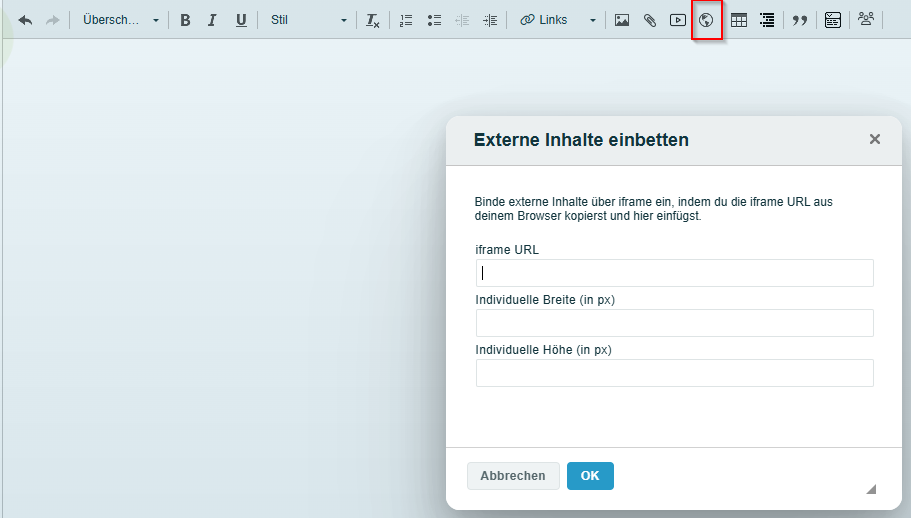The image size is (911, 518).
Task: Toggle underline formatting
Action: click(241, 20)
